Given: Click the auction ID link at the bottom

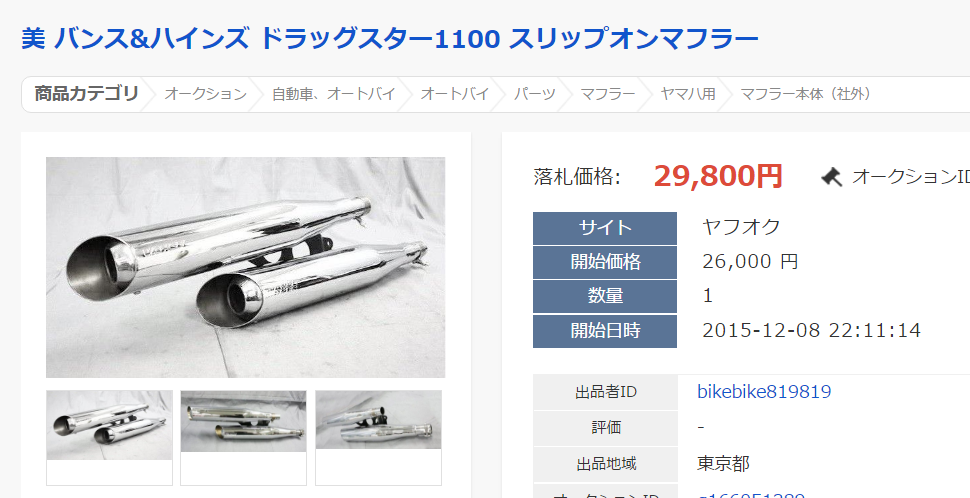Looking at the screenshot, I should (x=751, y=495).
